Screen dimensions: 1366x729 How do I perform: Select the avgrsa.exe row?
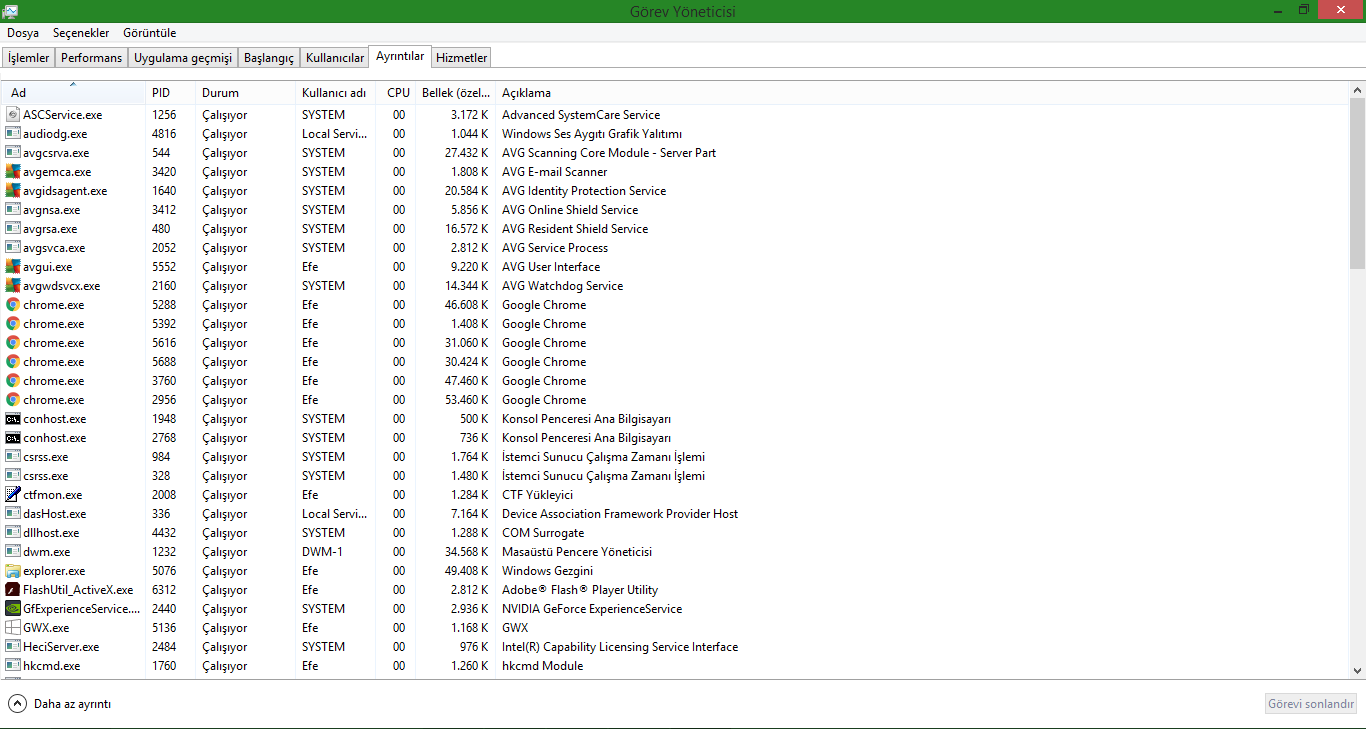click(676, 229)
